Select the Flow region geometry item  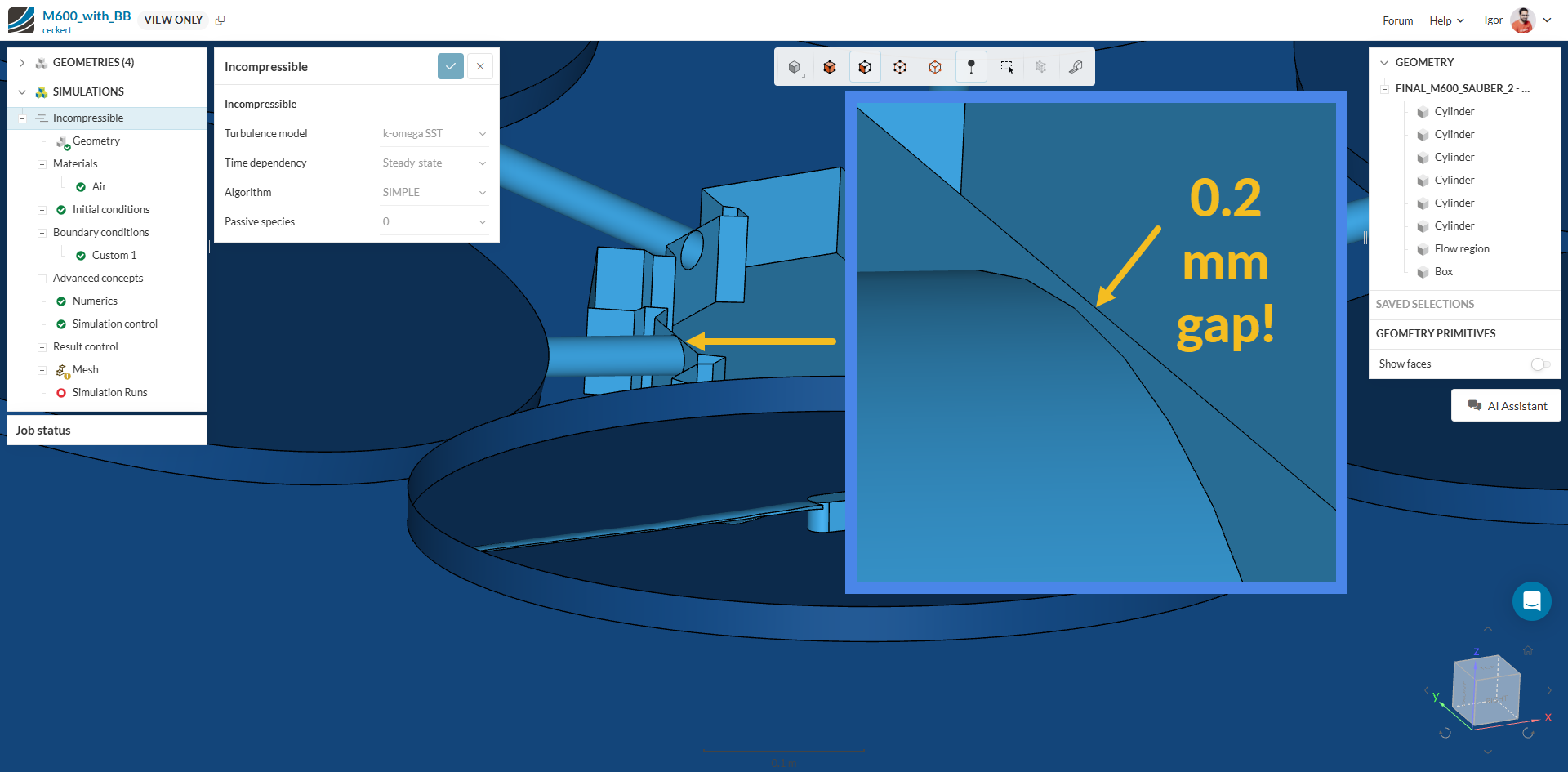coord(1461,248)
